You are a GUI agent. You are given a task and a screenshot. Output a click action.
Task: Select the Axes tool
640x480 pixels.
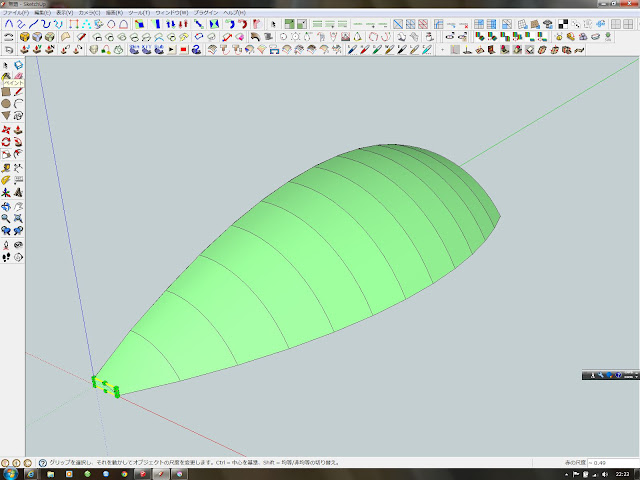tap(6, 192)
